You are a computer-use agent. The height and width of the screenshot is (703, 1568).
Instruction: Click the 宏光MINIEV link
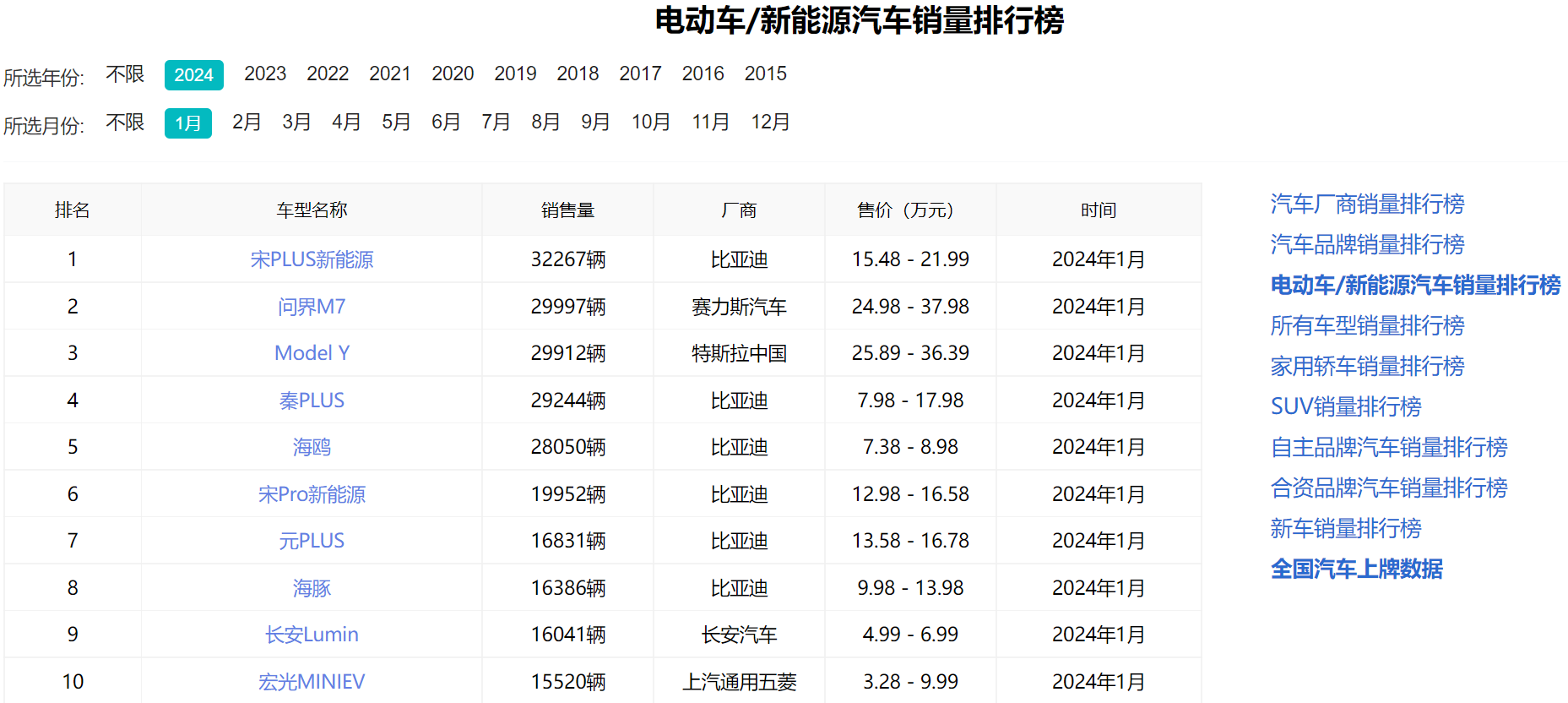(312, 682)
